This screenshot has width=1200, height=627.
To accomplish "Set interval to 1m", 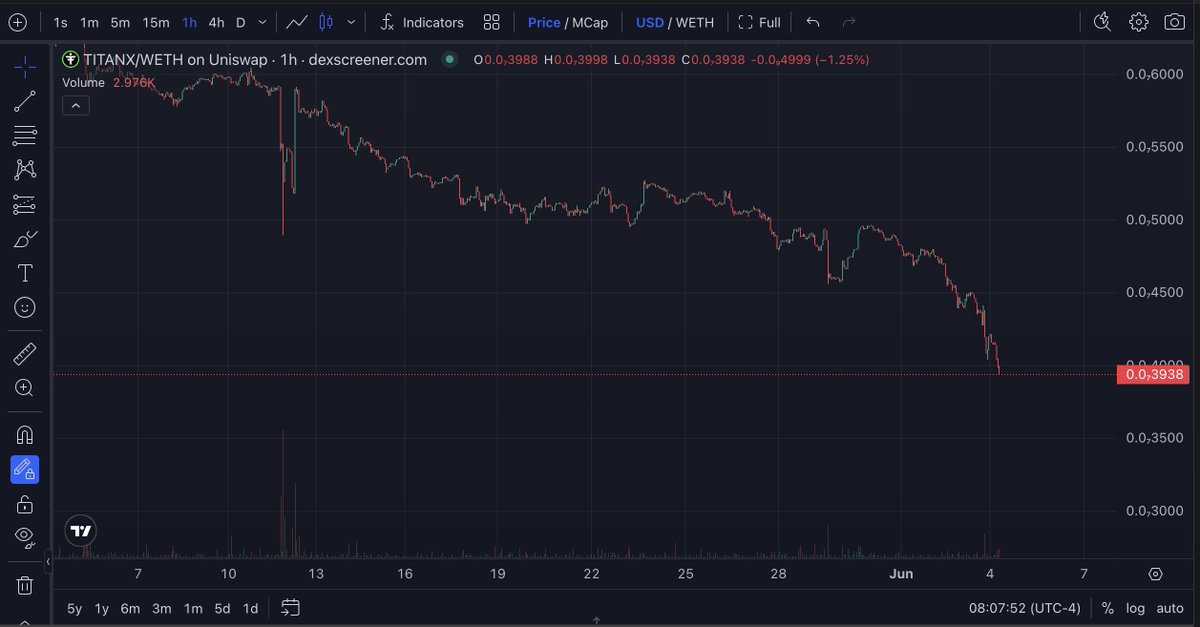I will click(x=89, y=22).
